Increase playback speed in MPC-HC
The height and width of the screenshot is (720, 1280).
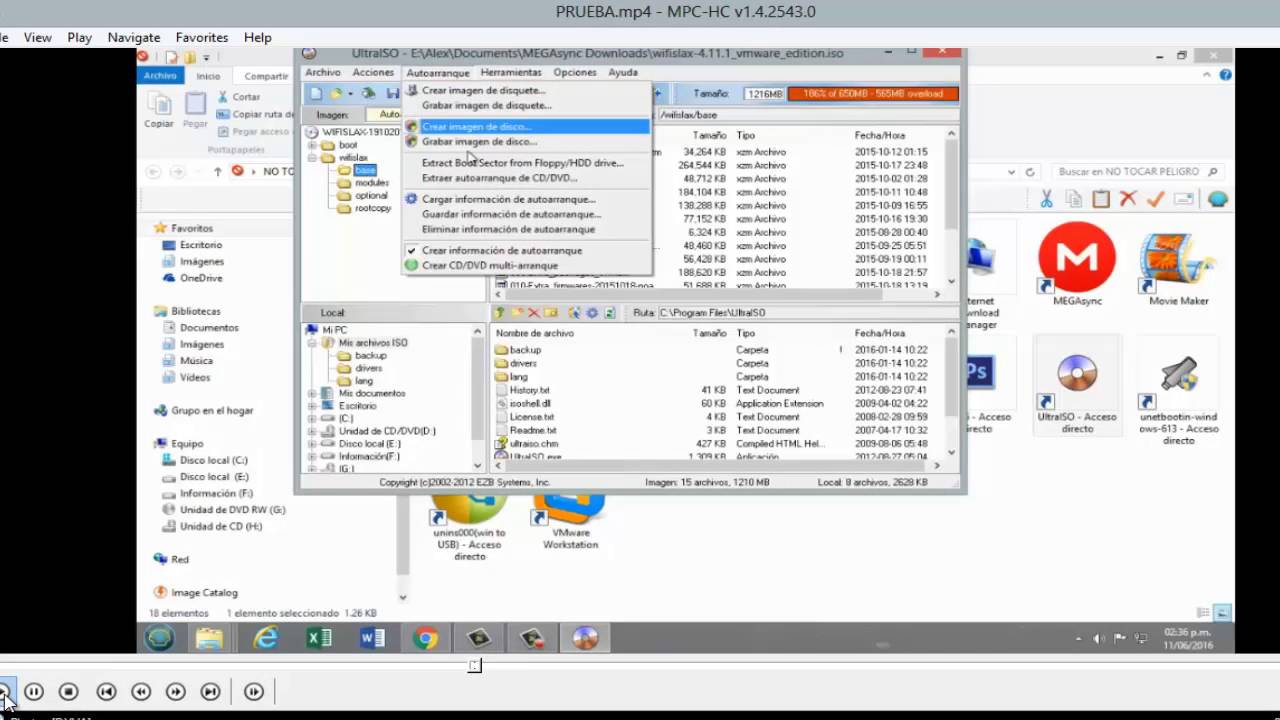point(176,691)
